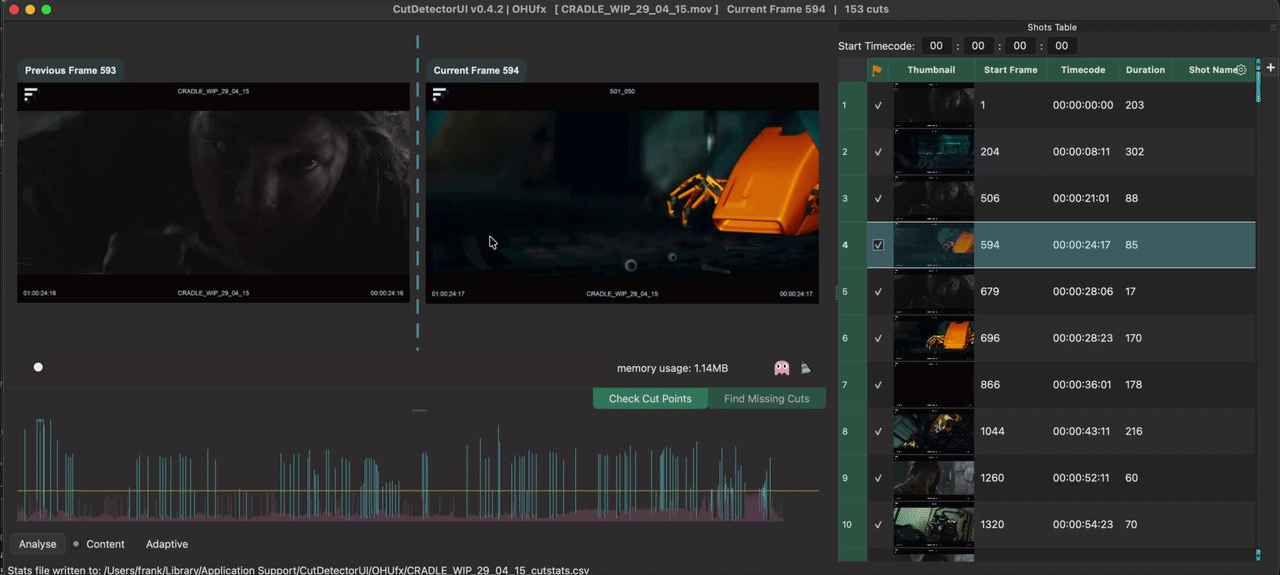Open the shots table settings gear

(x=1241, y=70)
